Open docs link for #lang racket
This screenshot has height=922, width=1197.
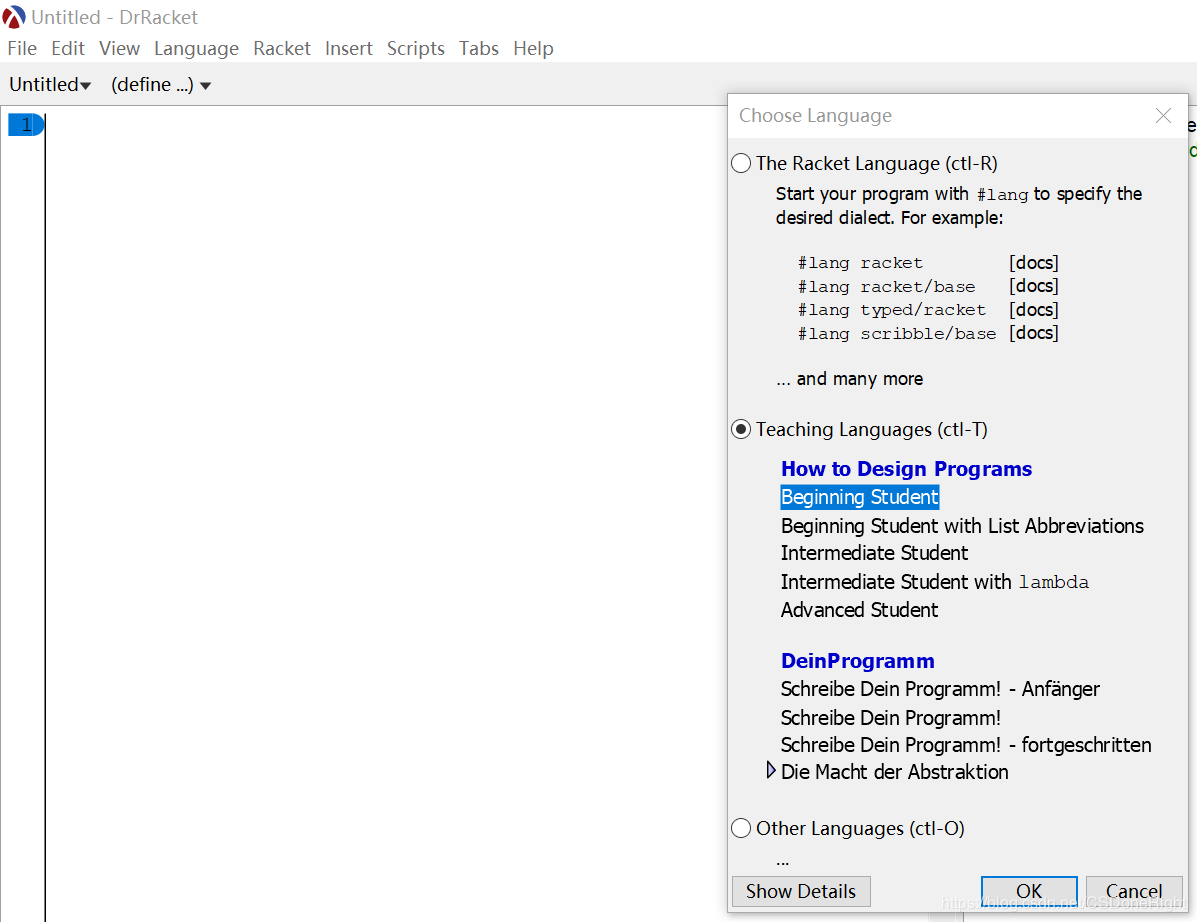1033,263
